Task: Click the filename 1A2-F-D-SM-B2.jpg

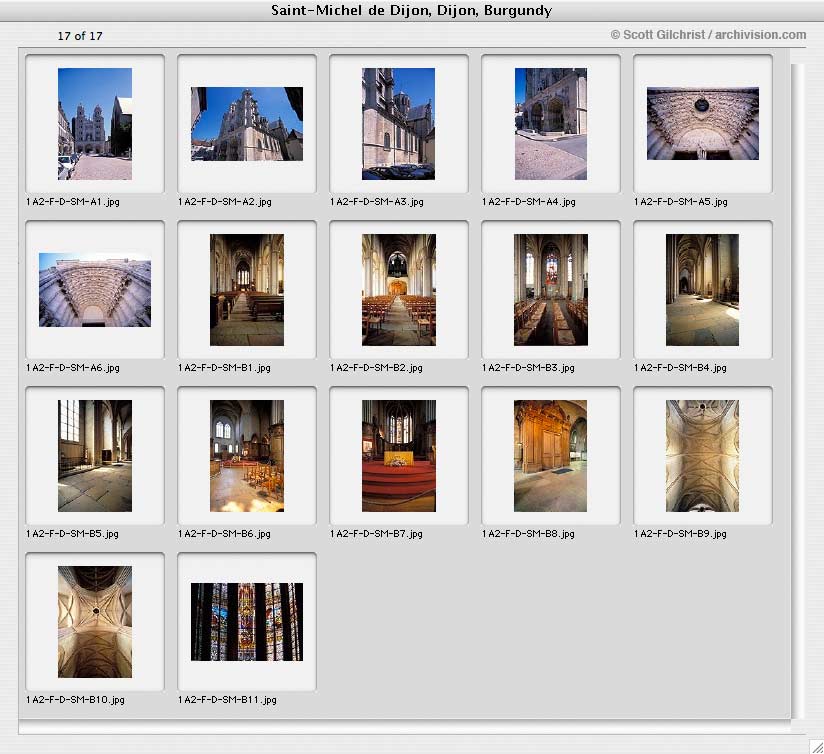Action: click(x=376, y=368)
